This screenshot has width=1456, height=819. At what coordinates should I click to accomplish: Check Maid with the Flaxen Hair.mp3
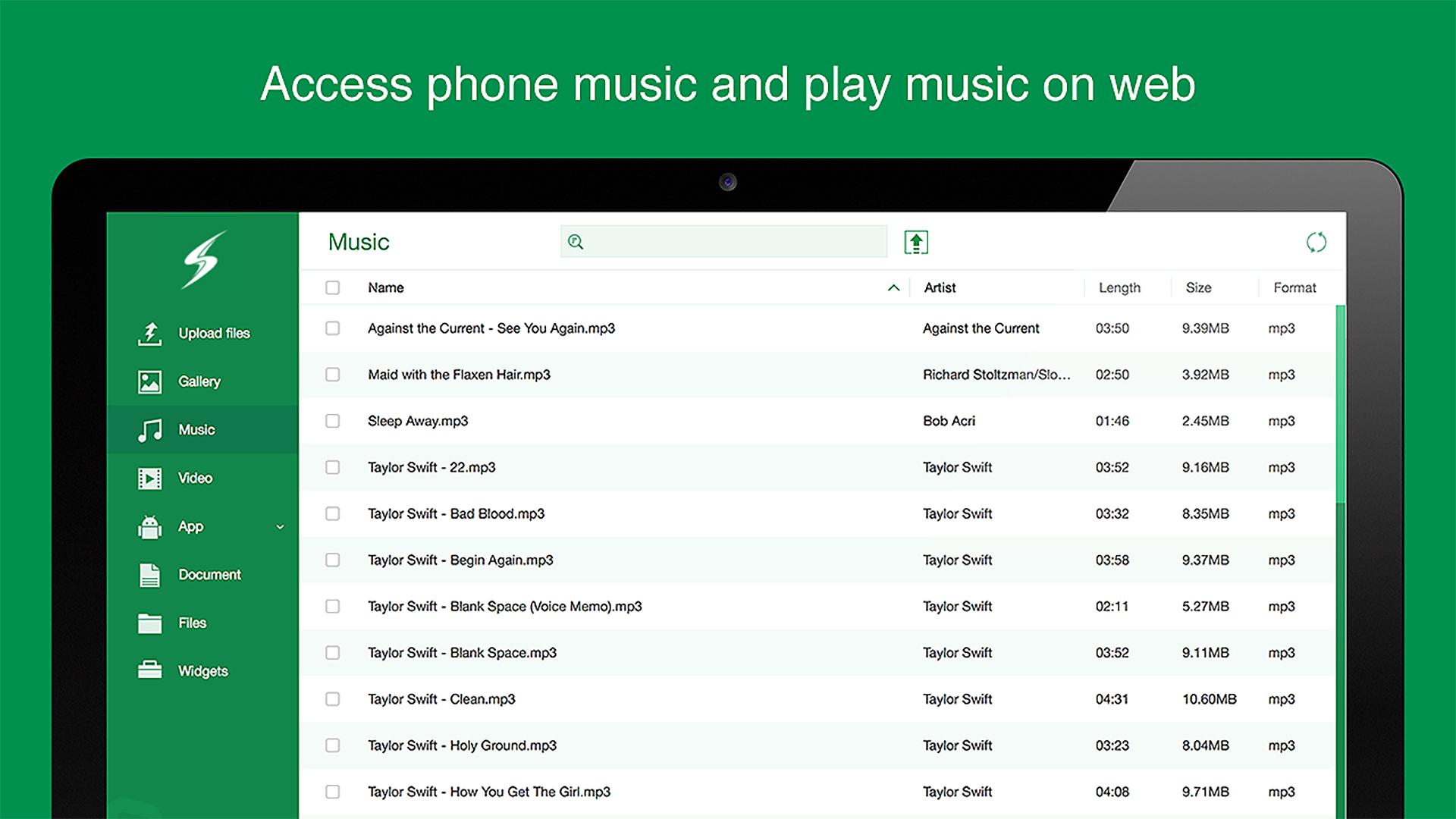(x=332, y=375)
